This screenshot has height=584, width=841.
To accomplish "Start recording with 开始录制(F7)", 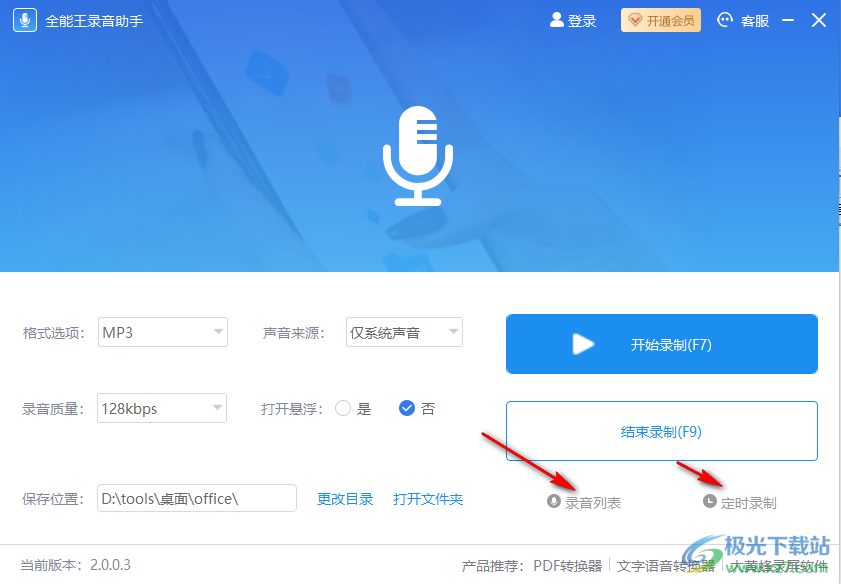I will click(x=661, y=343).
